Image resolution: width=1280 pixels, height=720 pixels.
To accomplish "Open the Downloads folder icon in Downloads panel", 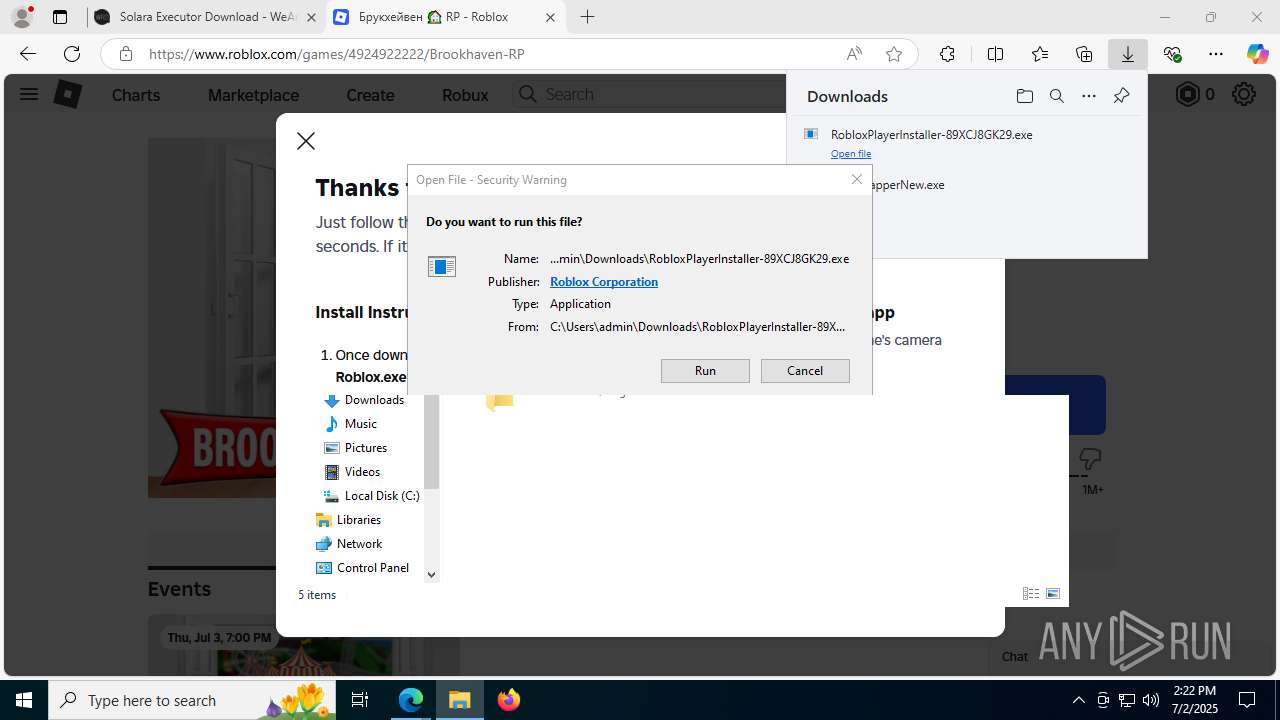I will (1025, 96).
